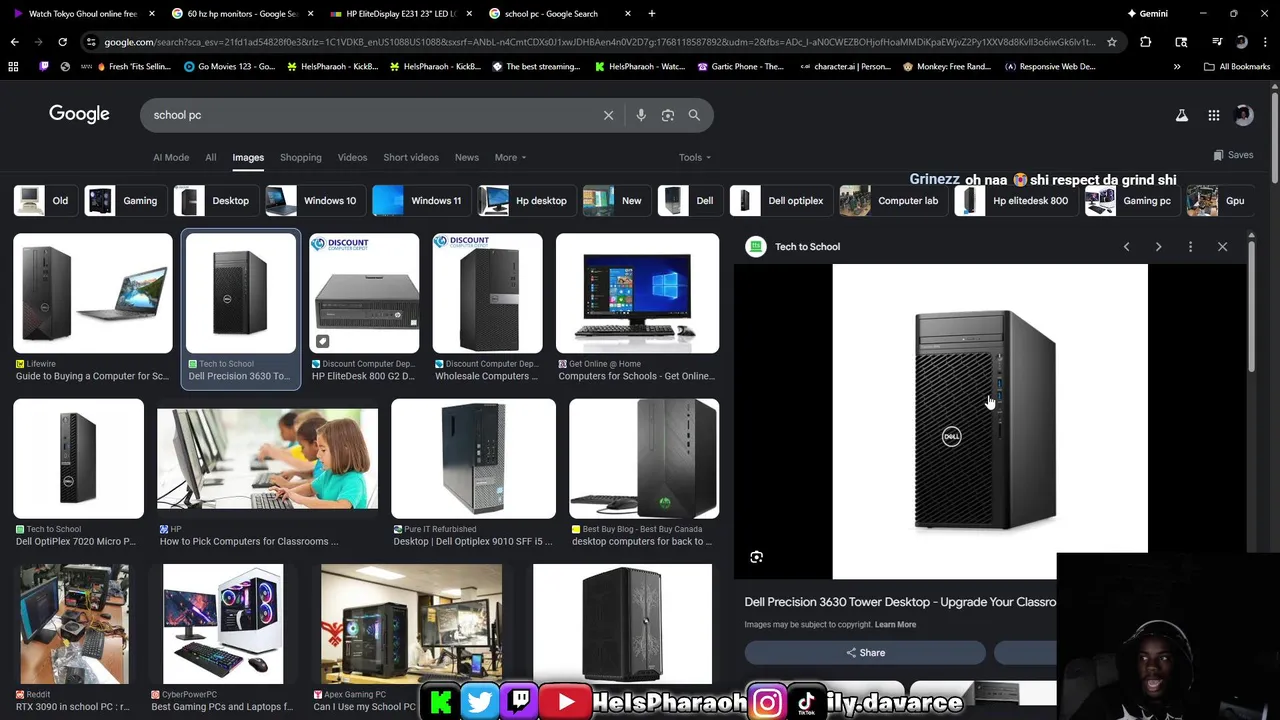The image size is (1280, 720).
Task: Click the Twitter icon in the overlay
Action: (x=480, y=702)
